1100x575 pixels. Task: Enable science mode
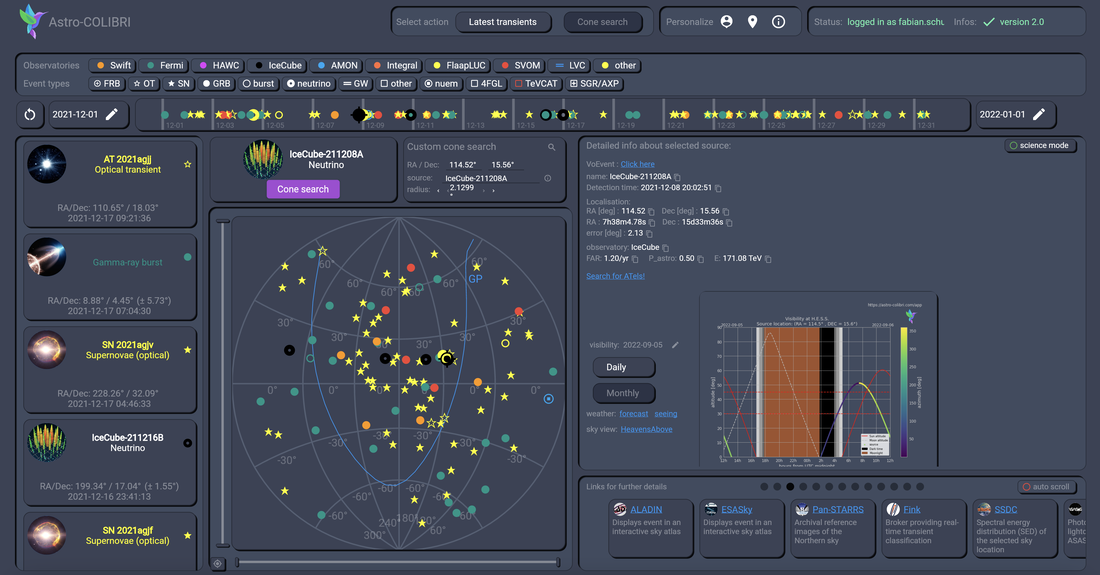(x=1039, y=145)
